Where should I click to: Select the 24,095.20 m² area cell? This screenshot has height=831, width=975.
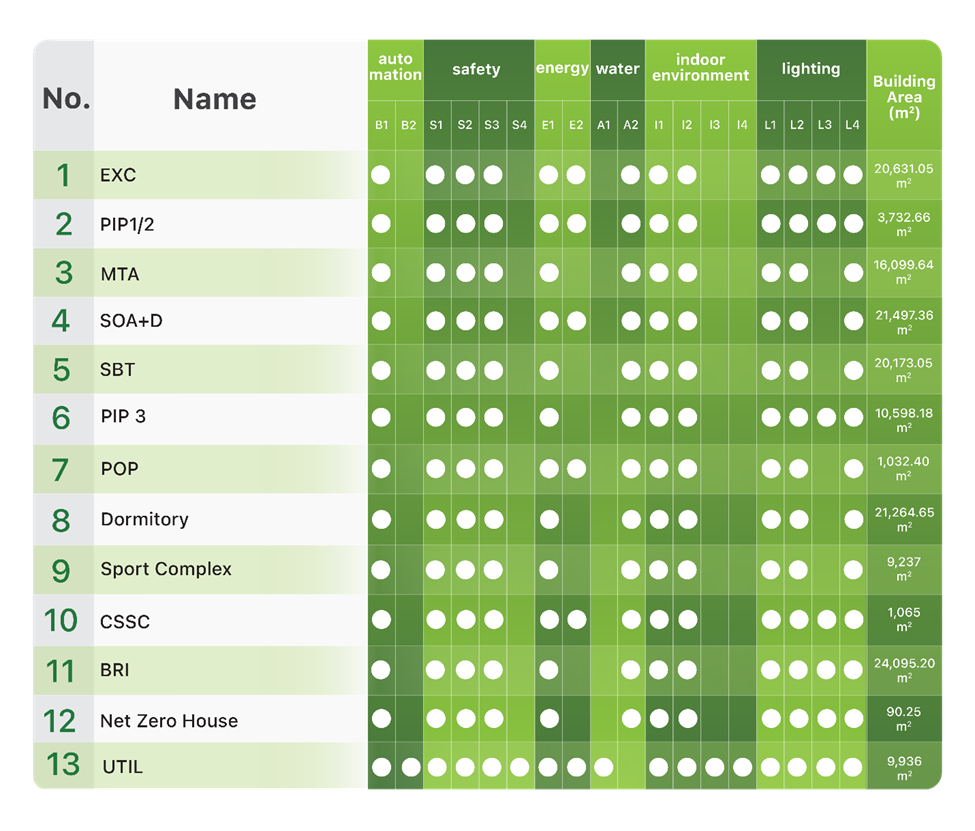click(x=904, y=669)
